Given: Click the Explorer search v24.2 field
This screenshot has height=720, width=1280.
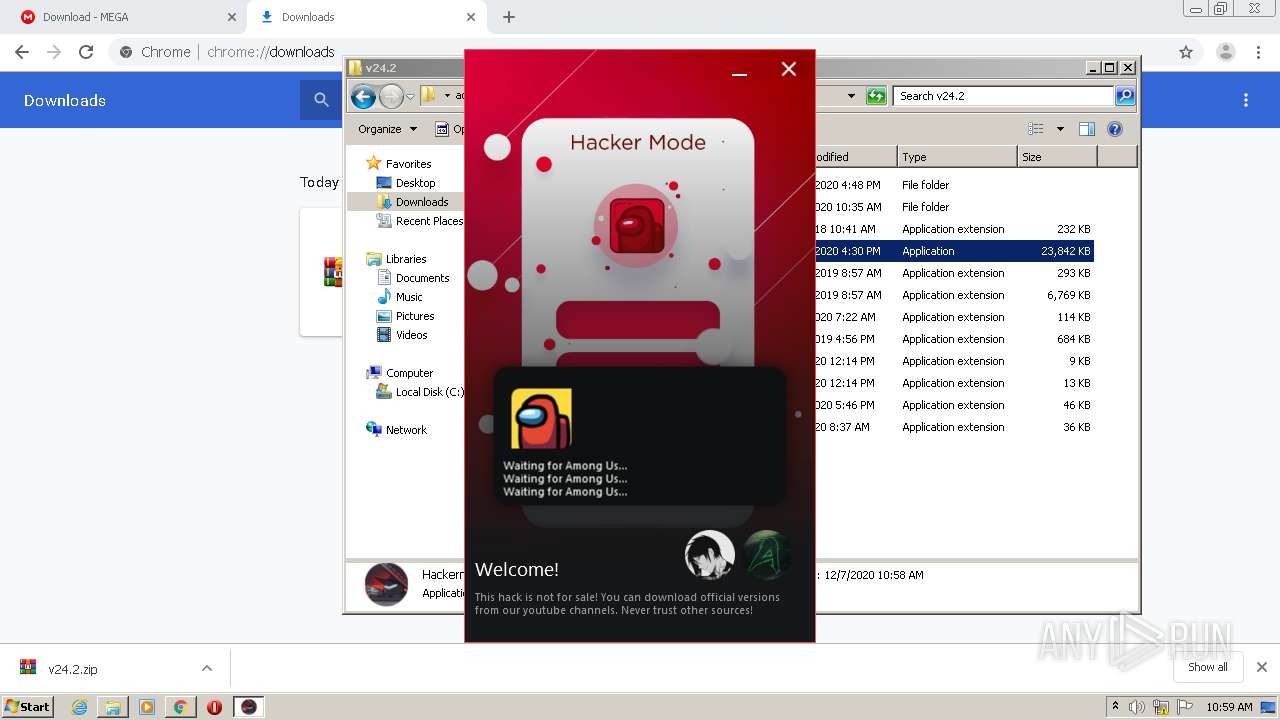Looking at the screenshot, I should tap(1003, 96).
